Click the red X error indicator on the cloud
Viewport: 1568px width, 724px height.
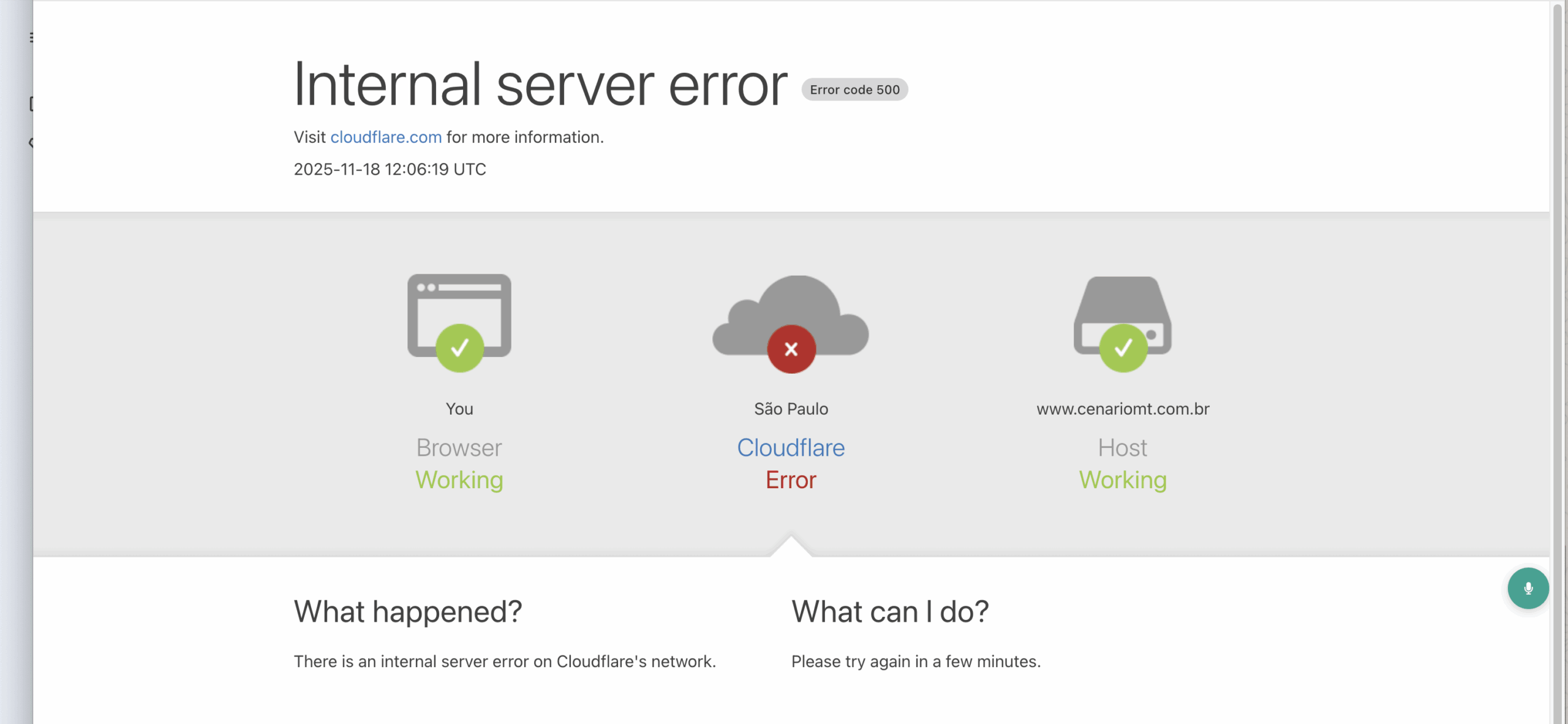790,349
